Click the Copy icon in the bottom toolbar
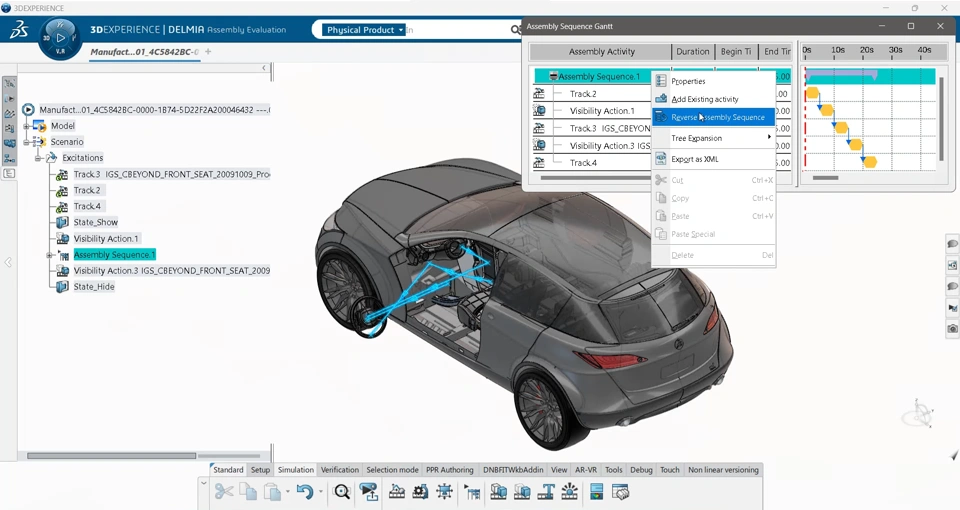 (x=248, y=491)
